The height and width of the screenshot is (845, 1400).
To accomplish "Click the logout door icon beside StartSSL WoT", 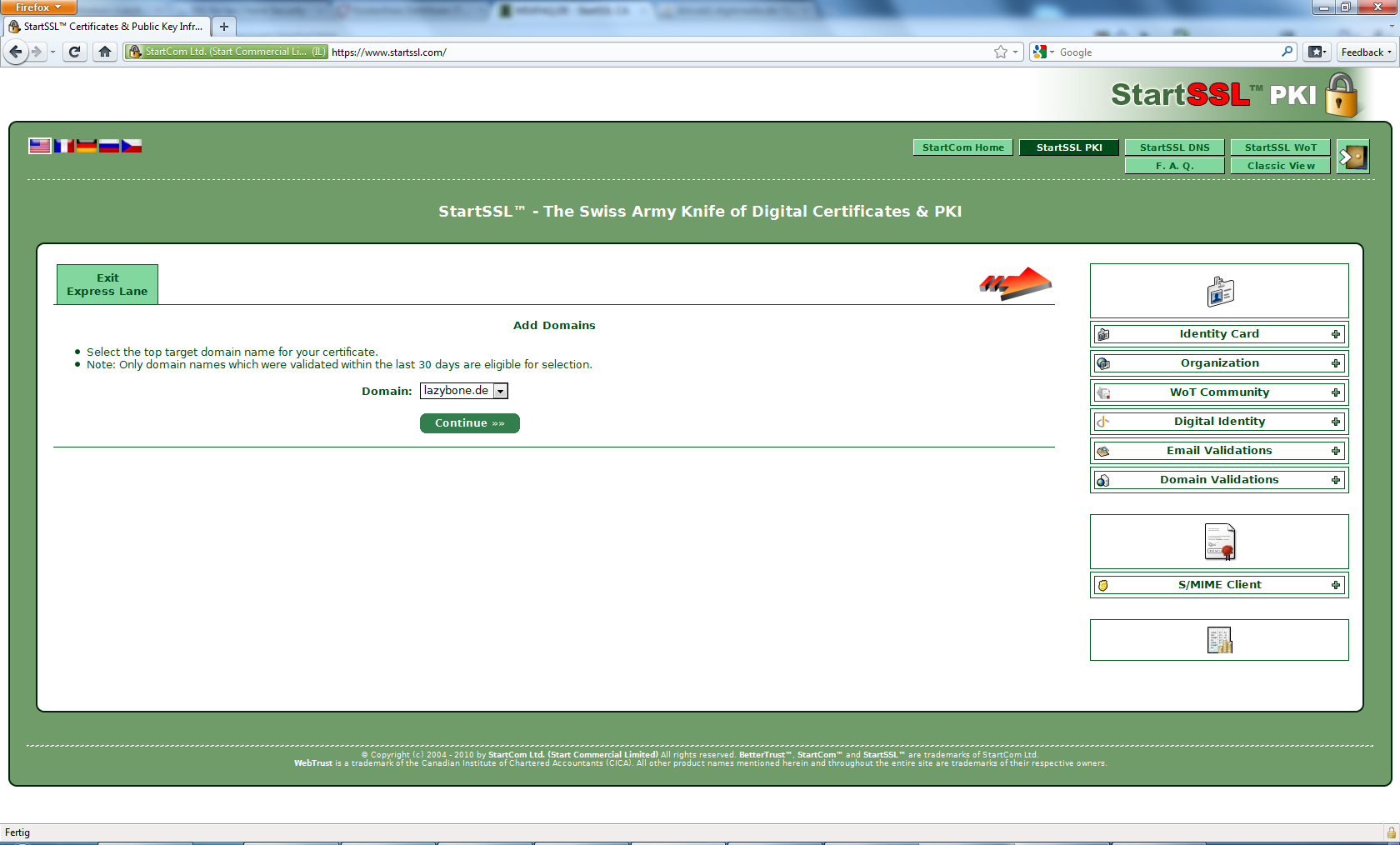I will (1353, 157).
